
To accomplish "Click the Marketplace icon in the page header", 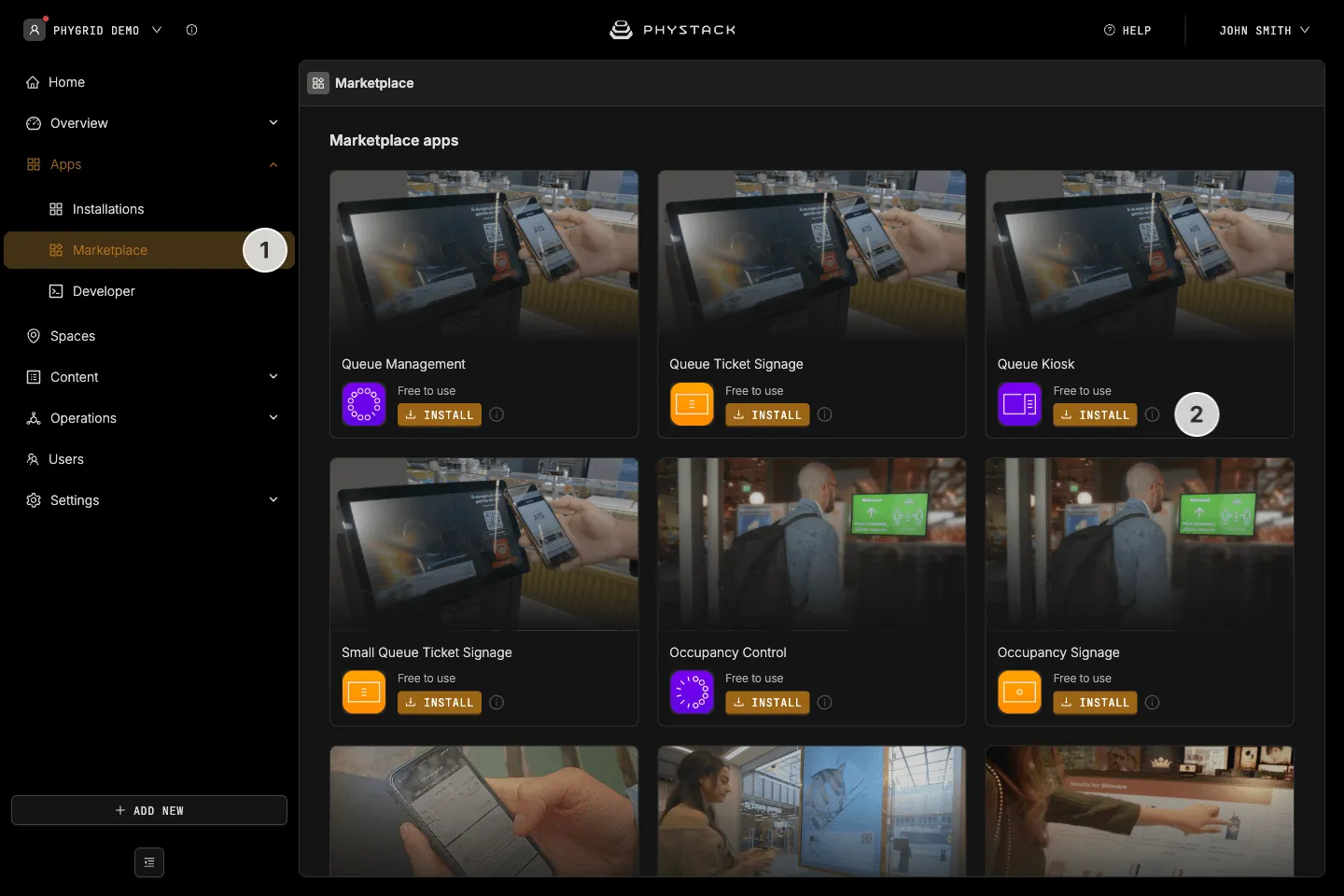I will click(318, 83).
